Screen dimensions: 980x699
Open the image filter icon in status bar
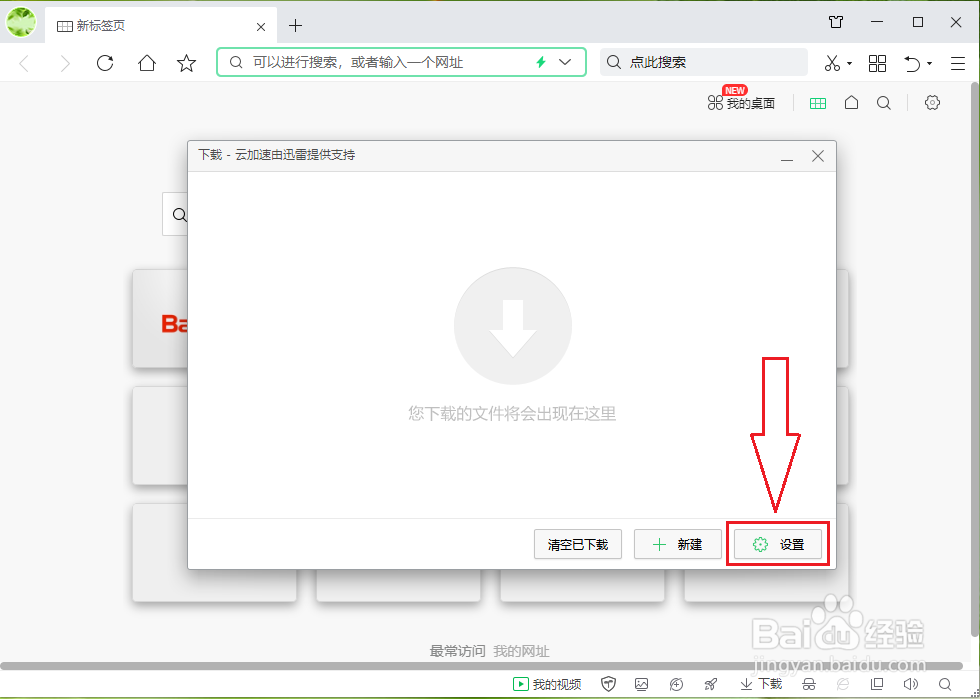coord(642,683)
